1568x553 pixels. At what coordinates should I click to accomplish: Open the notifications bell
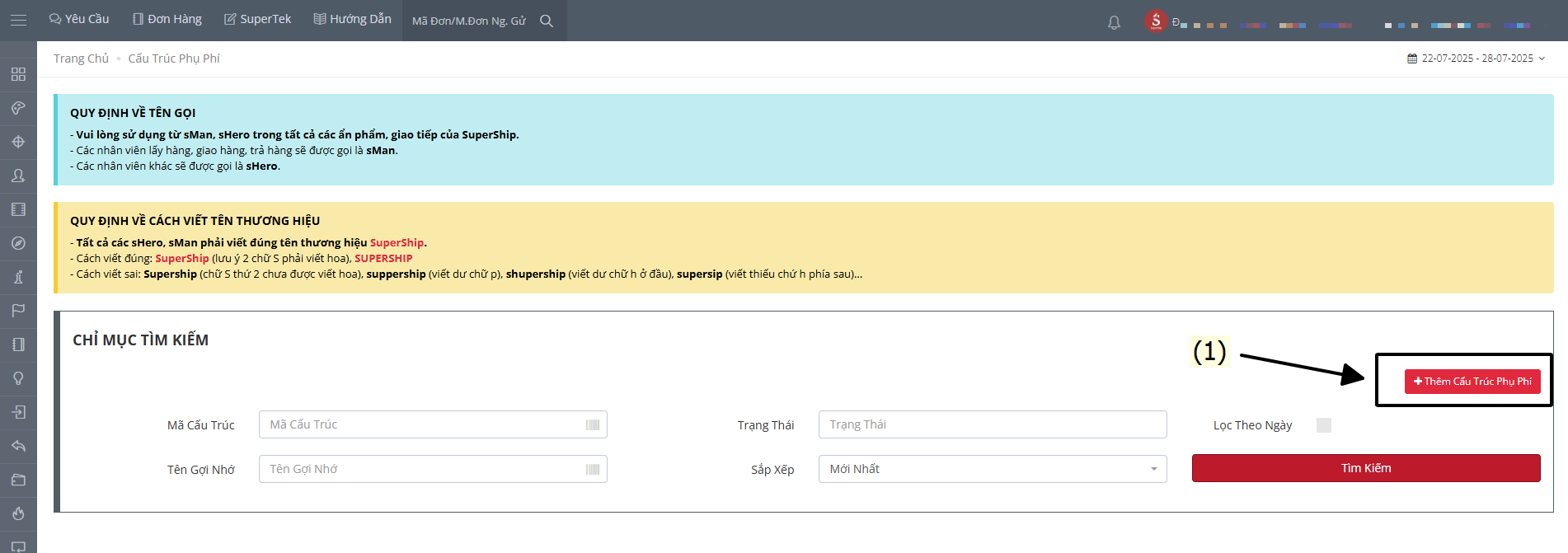coord(1114,22)
